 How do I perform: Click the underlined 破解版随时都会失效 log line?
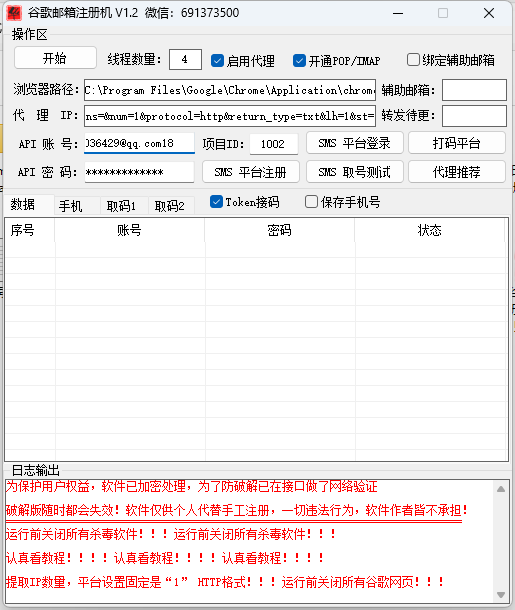tap(236, 510)
